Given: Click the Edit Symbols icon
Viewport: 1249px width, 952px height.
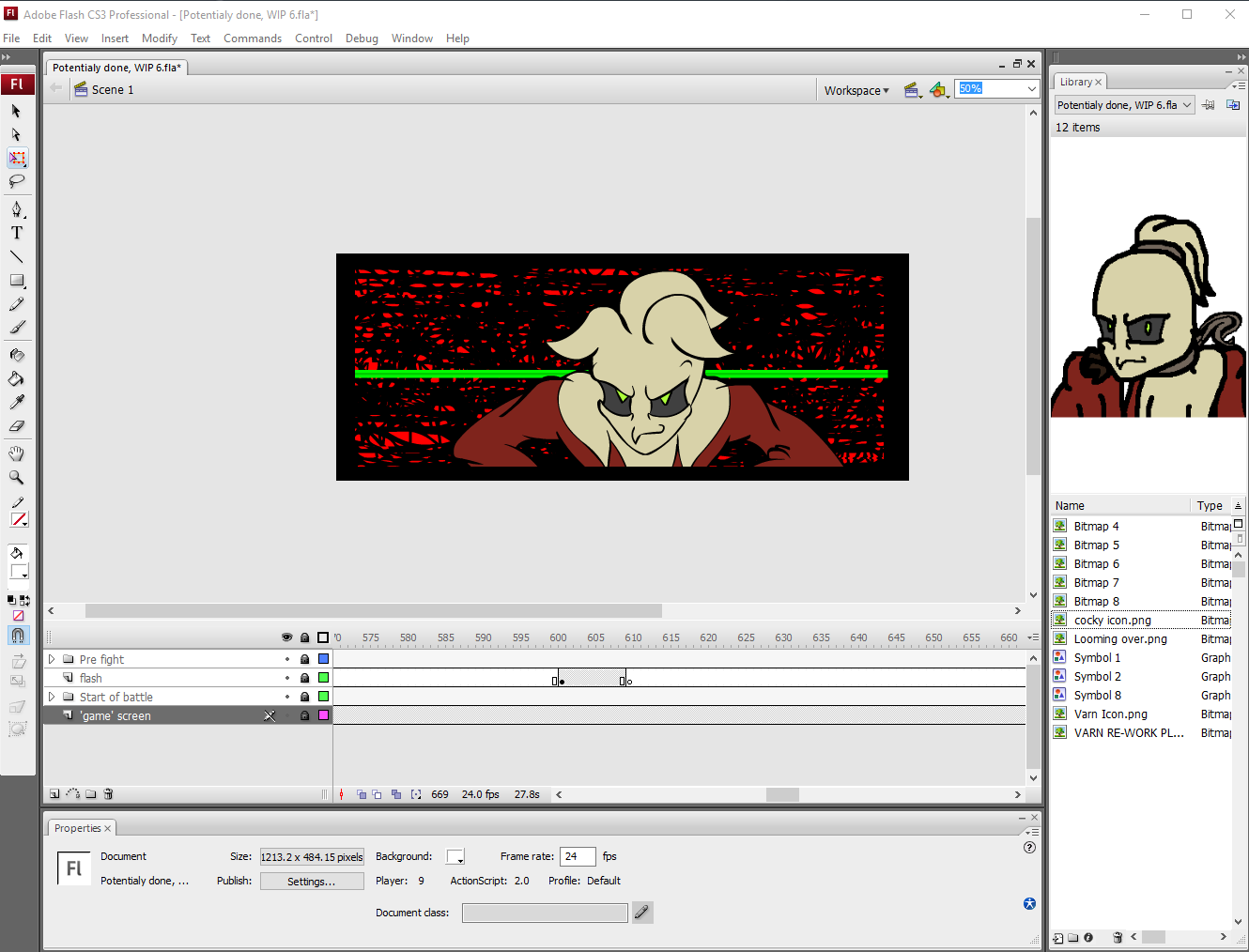Looking at the screenshot, I should coord(939,90).
